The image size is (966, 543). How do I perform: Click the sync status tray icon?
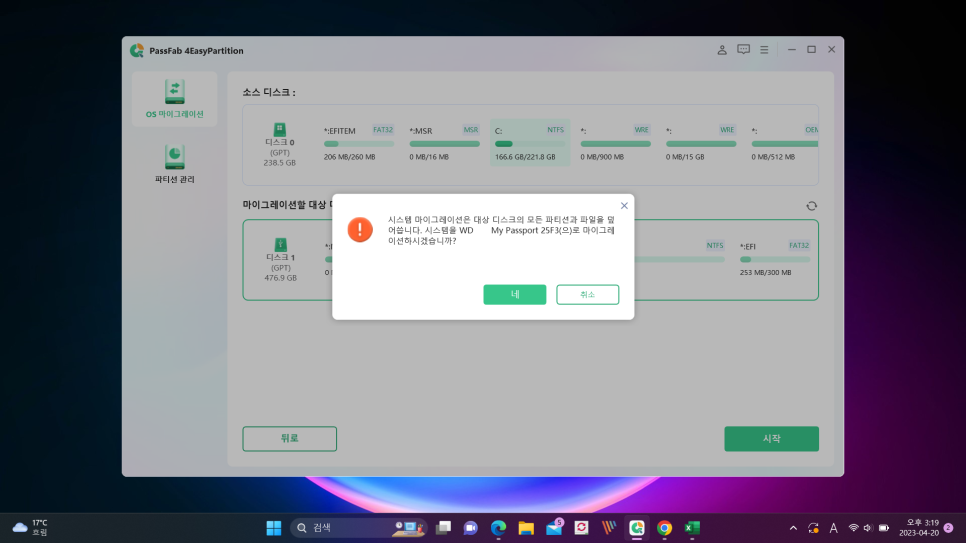click(813, 528)
